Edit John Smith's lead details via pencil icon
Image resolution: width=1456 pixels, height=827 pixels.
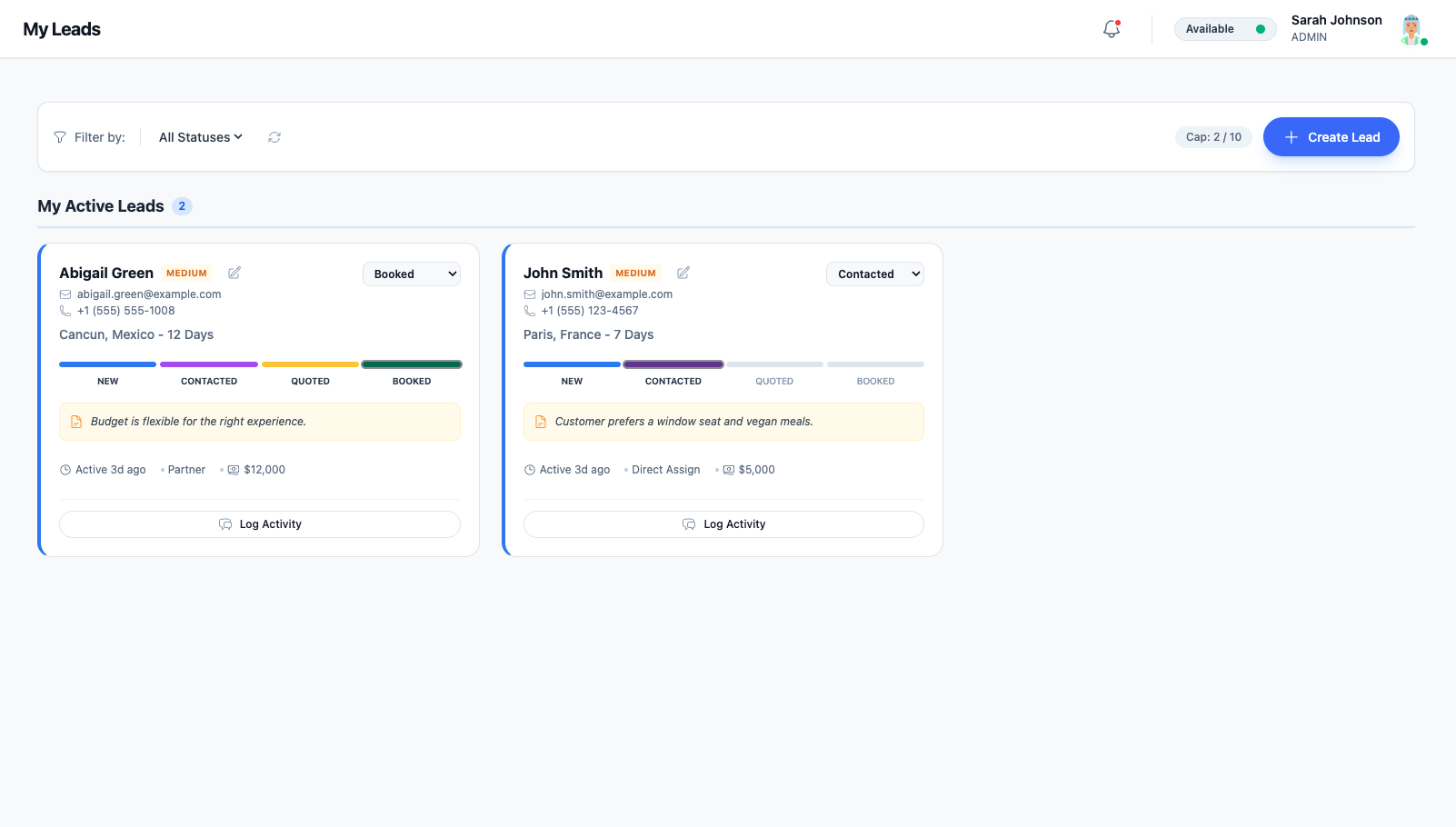pos(683,272)
